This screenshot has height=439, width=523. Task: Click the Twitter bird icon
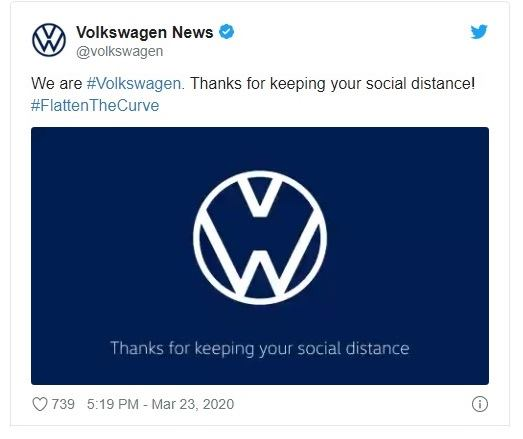tap(479, 32)
